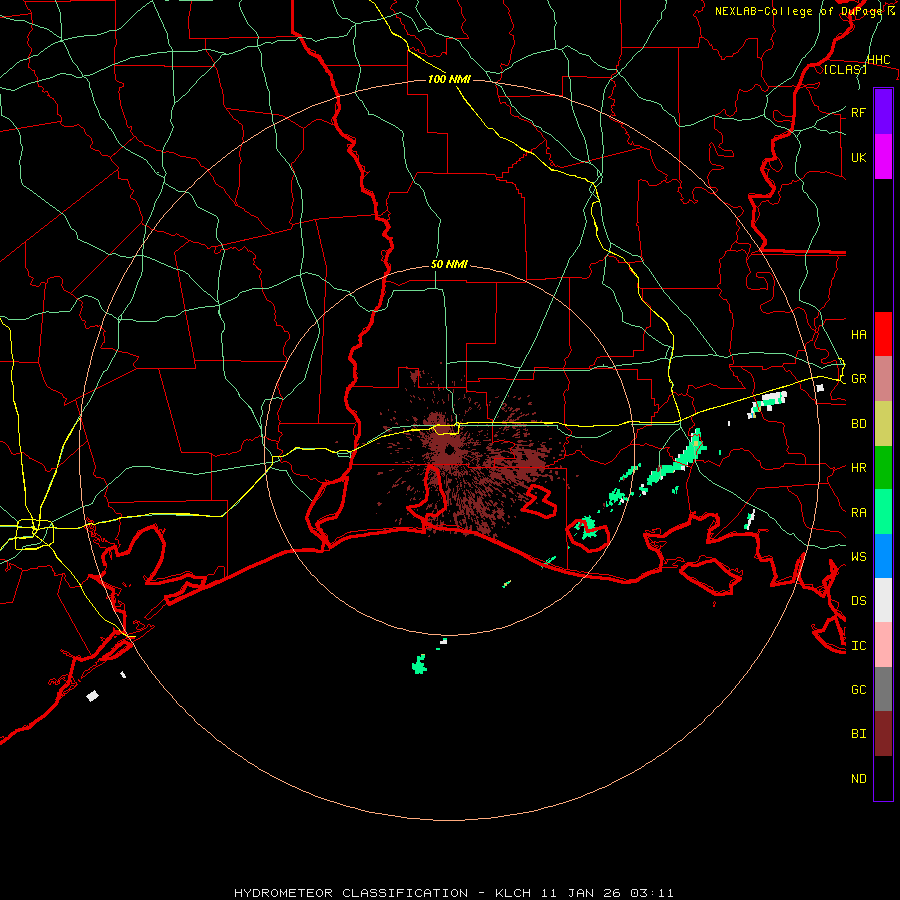Click the HA legend label

click(858, 334)
